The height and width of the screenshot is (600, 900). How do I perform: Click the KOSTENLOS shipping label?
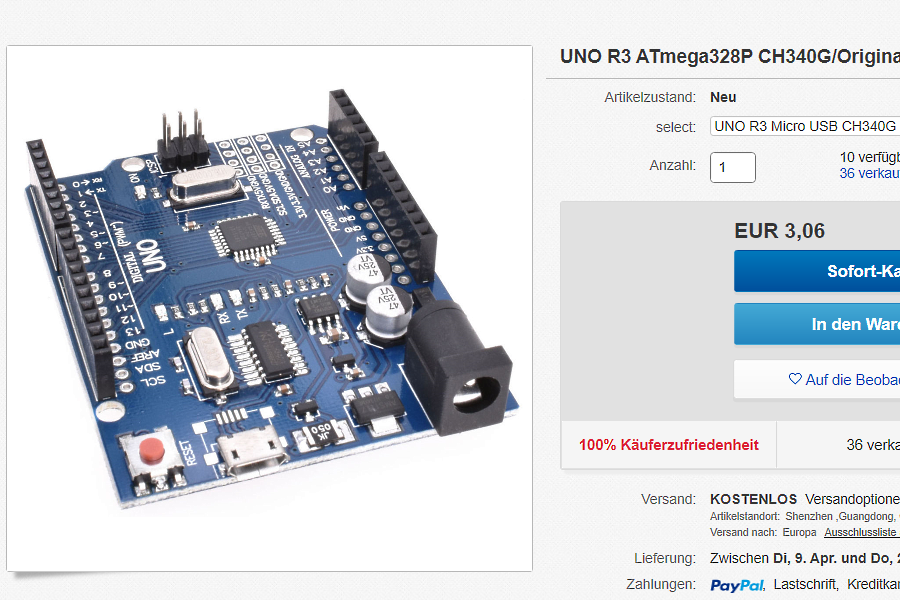tap(753, 499)
